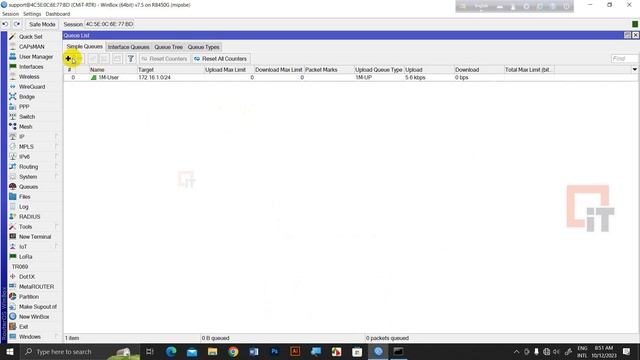640x360 pixels.
Task: Toggle the Safe Mode button
Action: [42, 24]
